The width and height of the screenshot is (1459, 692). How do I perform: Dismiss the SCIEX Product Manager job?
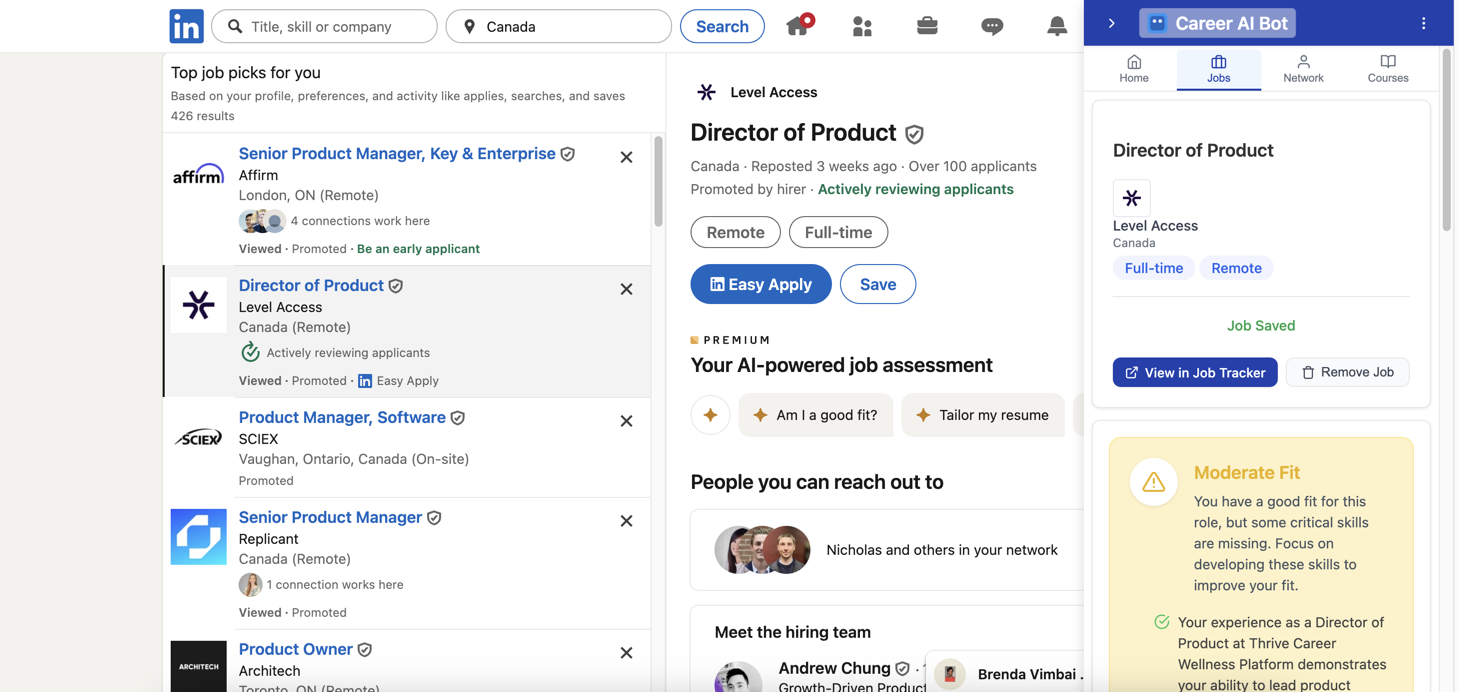[626, 421]
